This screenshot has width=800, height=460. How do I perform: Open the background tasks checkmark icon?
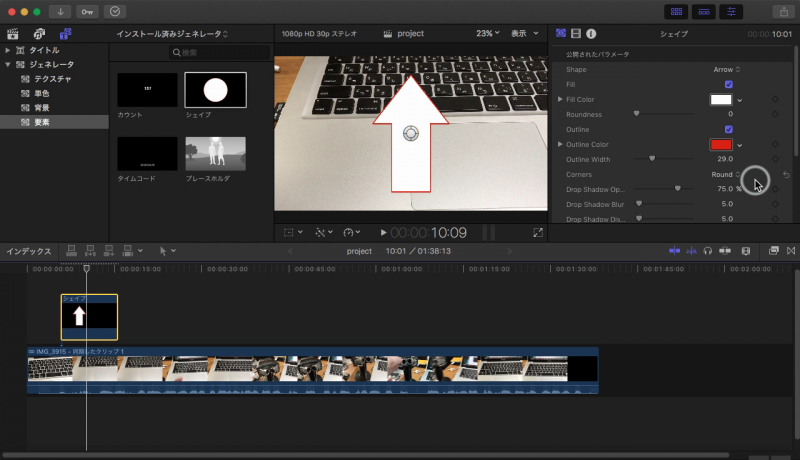115,11
